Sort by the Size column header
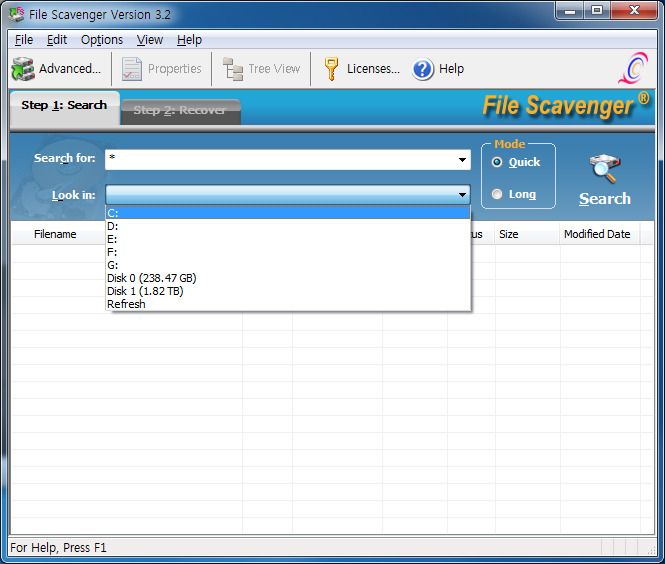 click(x=527, y=234)
